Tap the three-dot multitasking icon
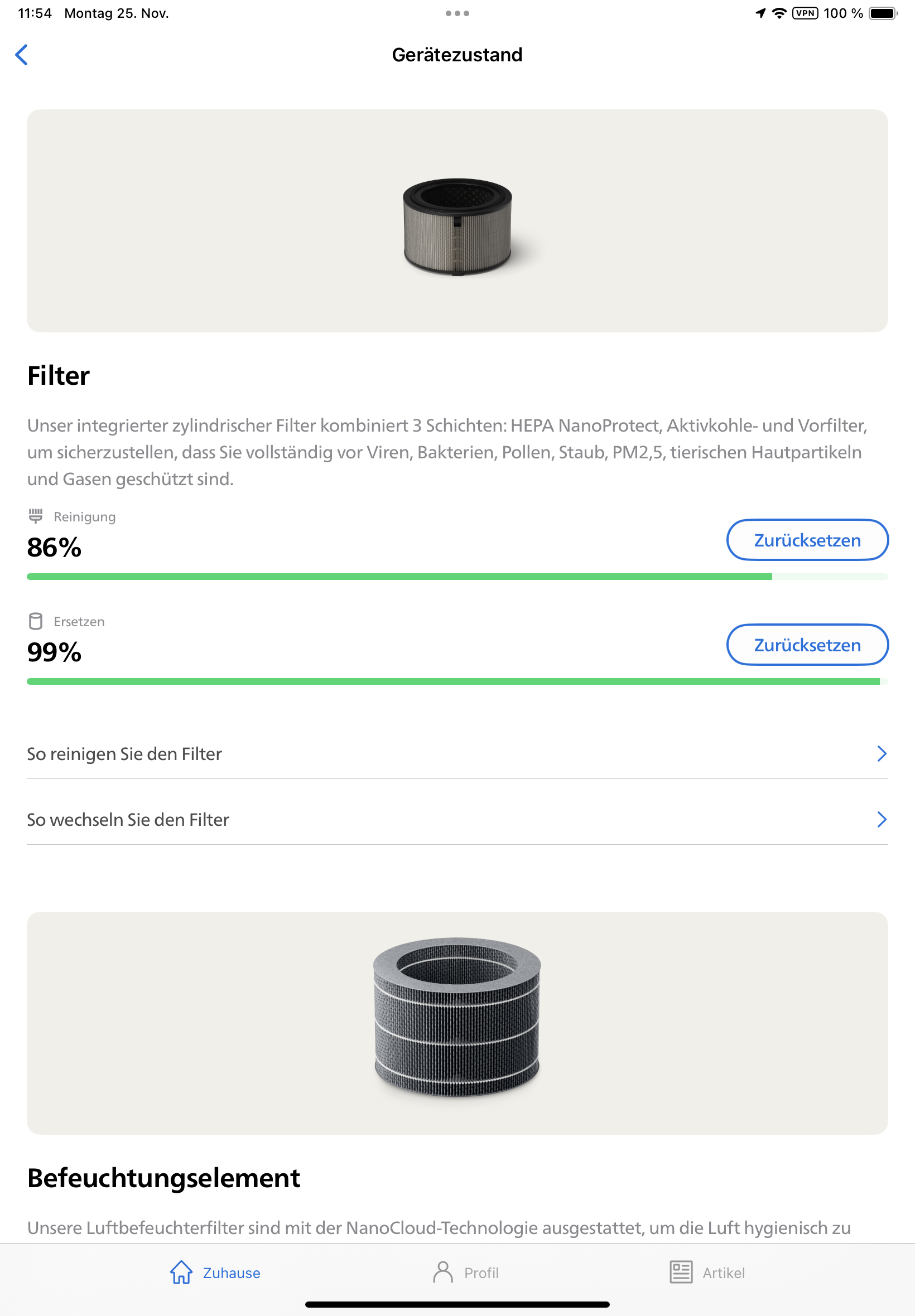The height and width of the screenshot is (1316, 915). pyautogui.click(x=458, y=13)
